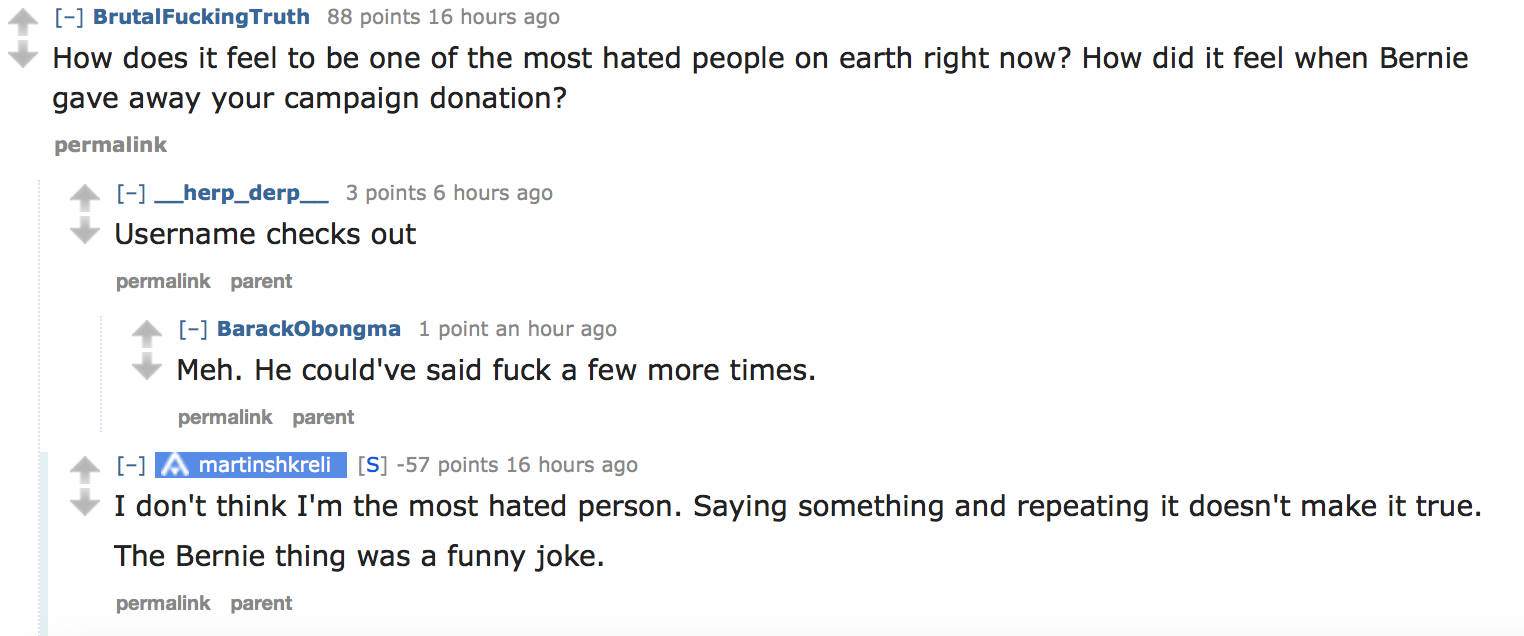Downvote BrutalFuckingTruth's comment
Viewport: 1524px width, 636px height.
click(22, 55)
